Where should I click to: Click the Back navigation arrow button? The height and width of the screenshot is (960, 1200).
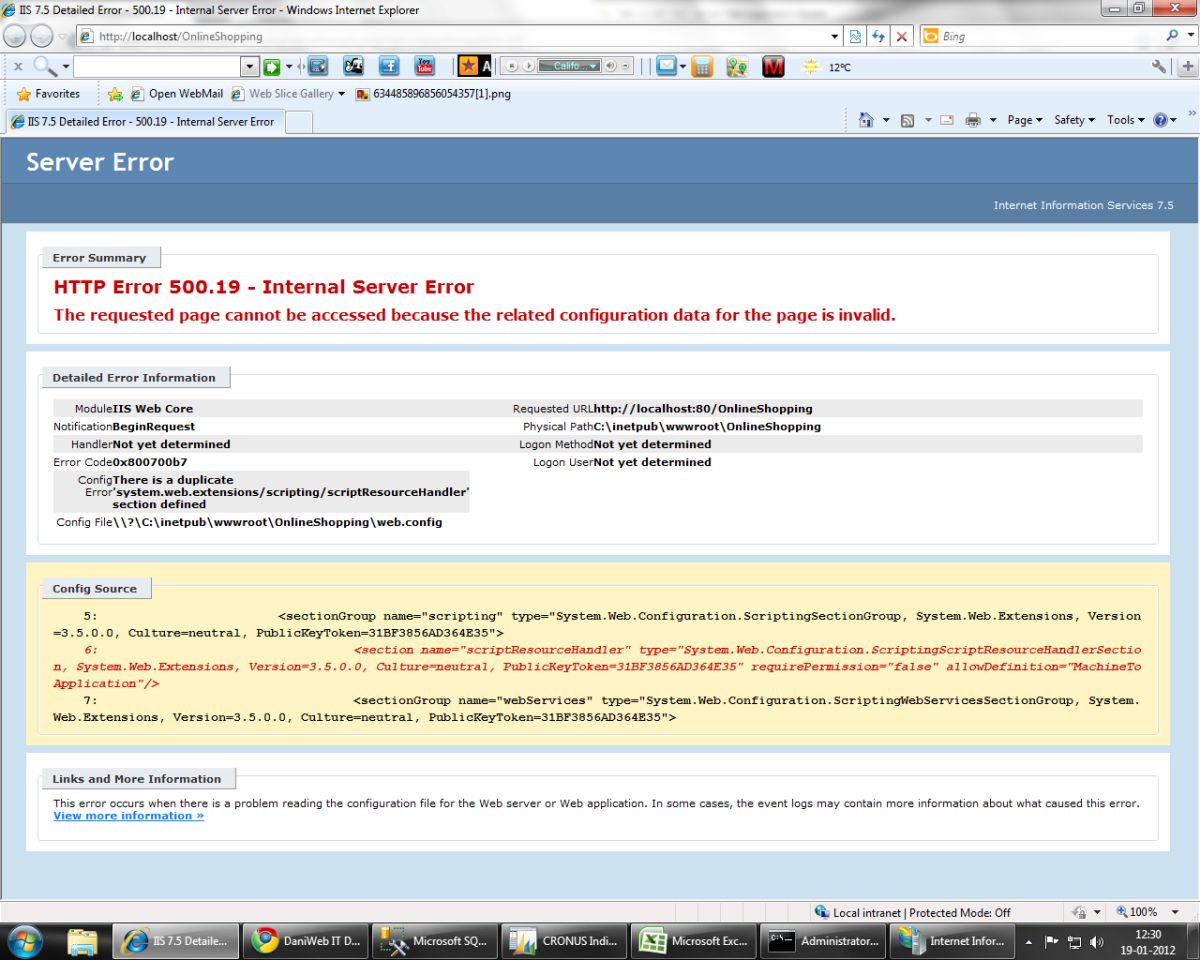pyautogui.click(x=15, y=36)
